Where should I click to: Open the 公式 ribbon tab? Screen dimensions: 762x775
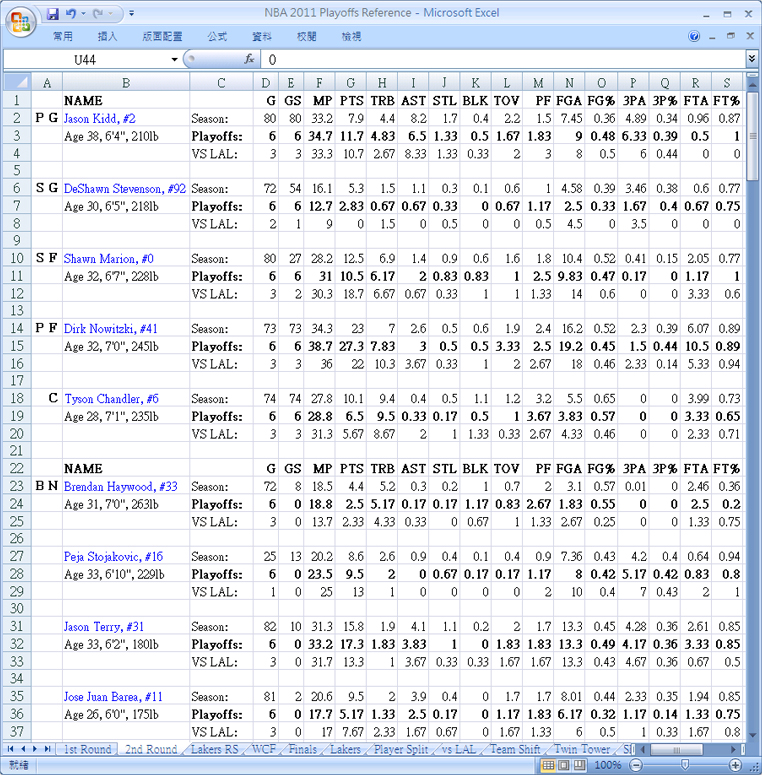point(217,36)
